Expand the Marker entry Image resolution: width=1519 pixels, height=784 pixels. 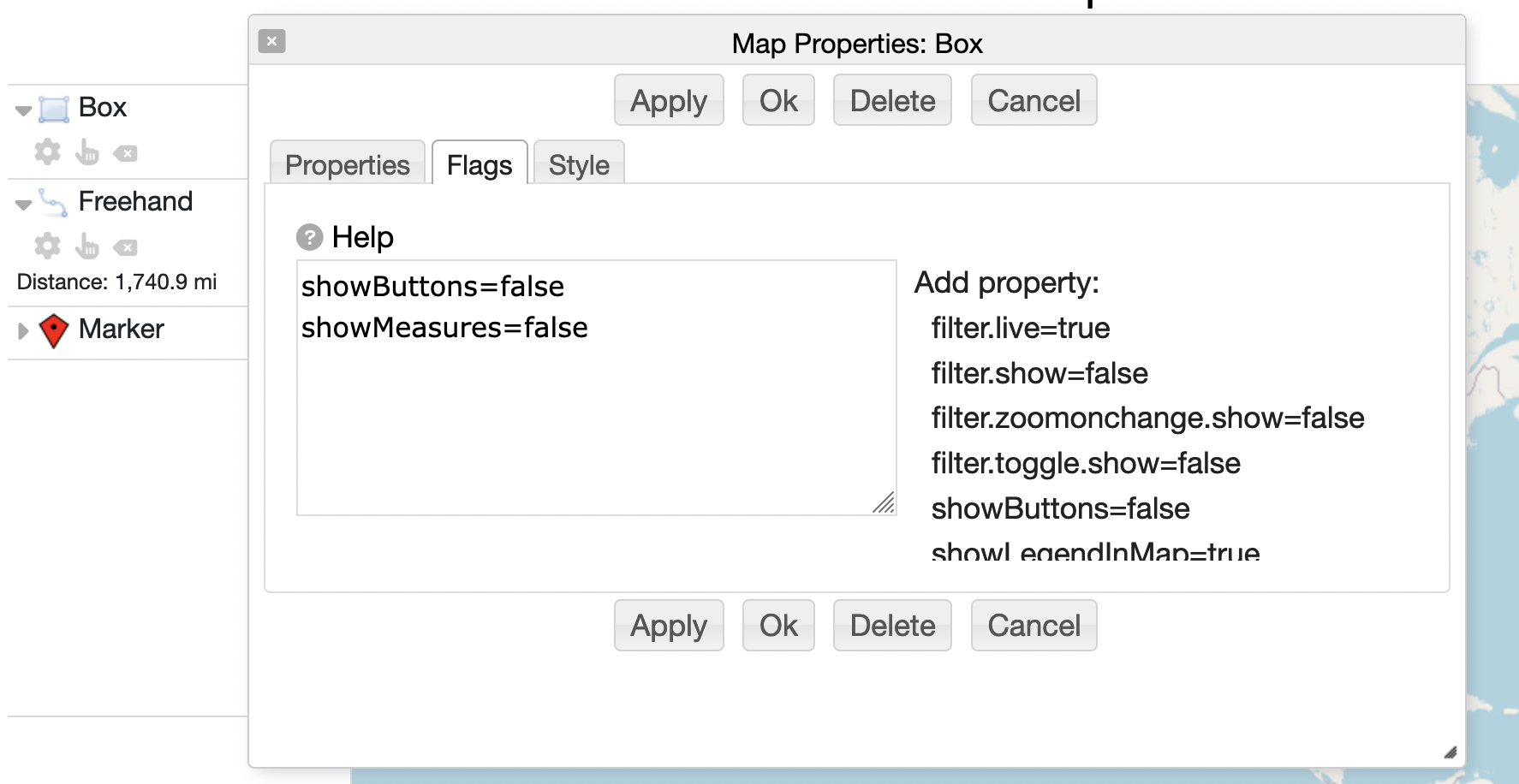pyautogui.click(x=23, y=331)
